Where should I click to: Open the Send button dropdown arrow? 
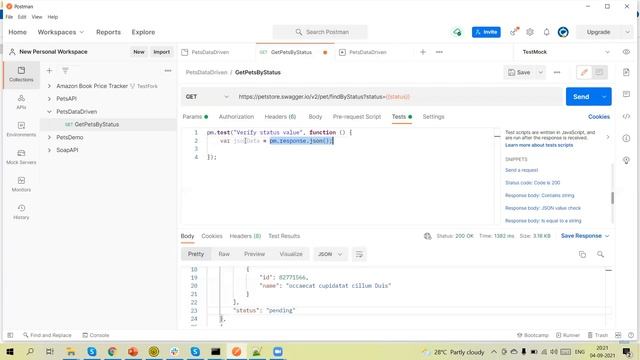(x=604, y=97)
